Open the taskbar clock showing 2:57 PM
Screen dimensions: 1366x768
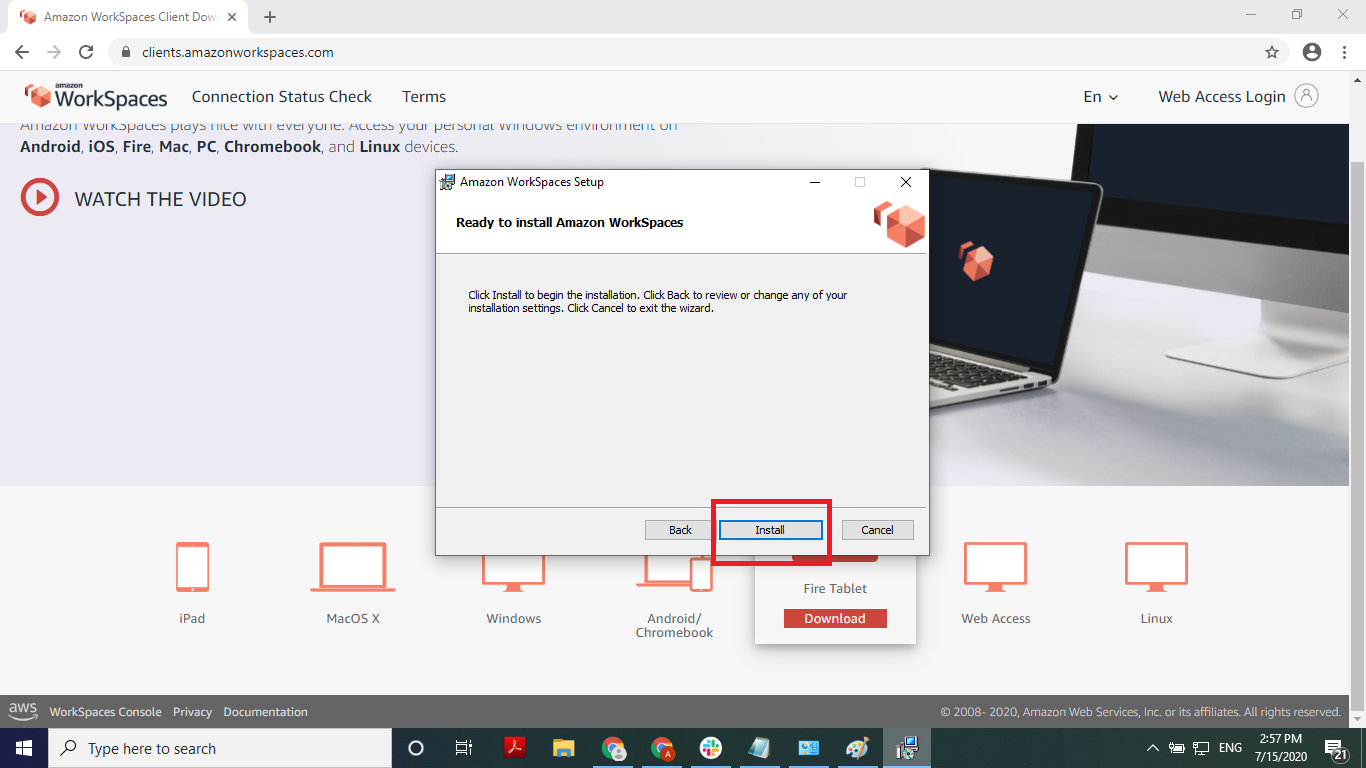point(1280,748)
